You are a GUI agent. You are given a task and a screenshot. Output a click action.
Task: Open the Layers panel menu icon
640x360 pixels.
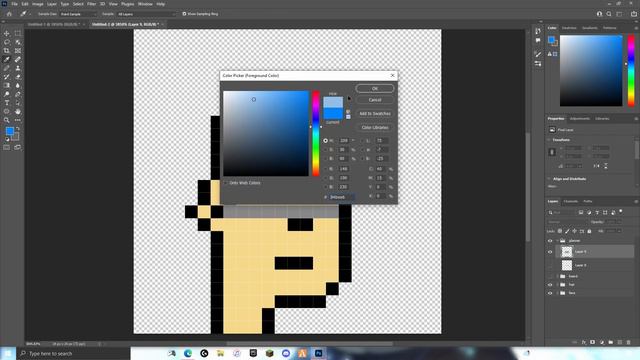(x=636, y=201)
